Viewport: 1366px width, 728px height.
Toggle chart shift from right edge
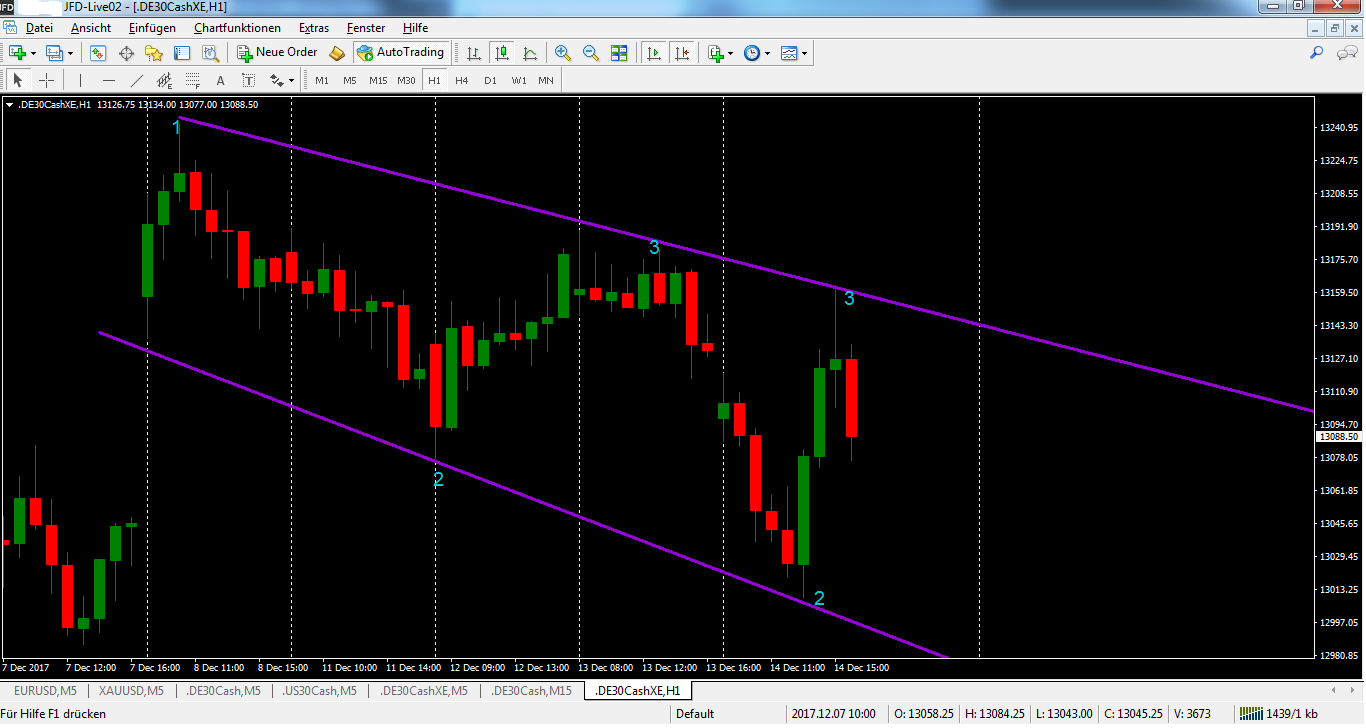click(x=681, y=52)
